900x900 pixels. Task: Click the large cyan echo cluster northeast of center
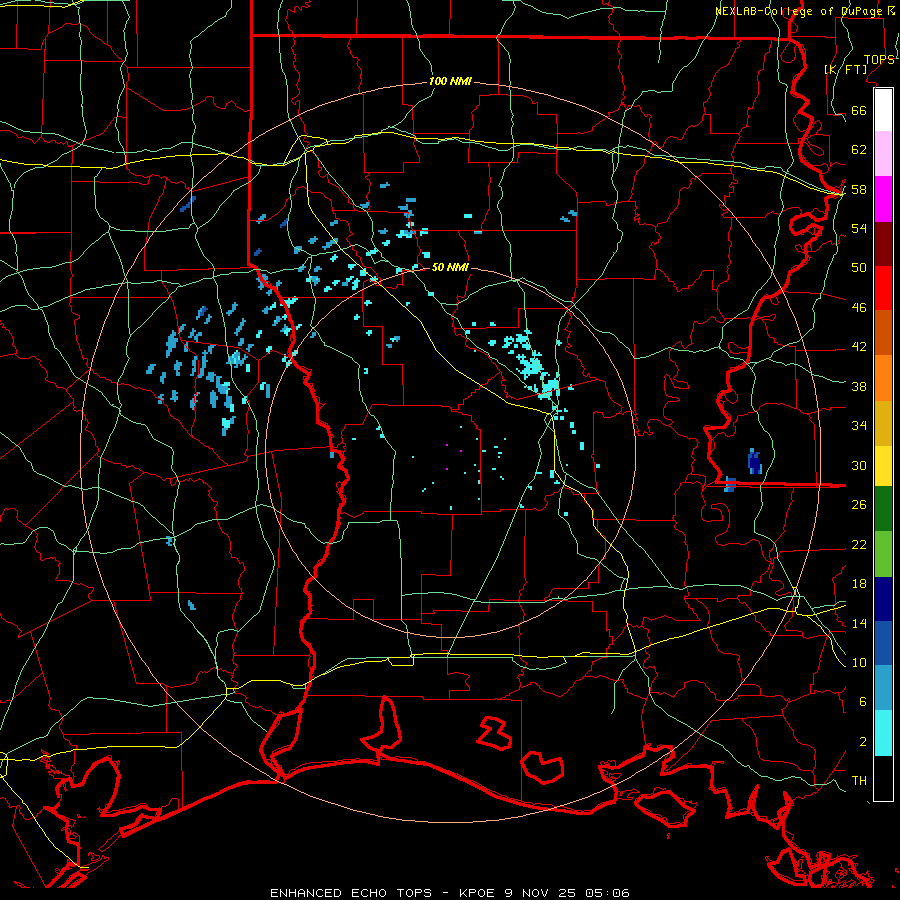click(533, 364)
